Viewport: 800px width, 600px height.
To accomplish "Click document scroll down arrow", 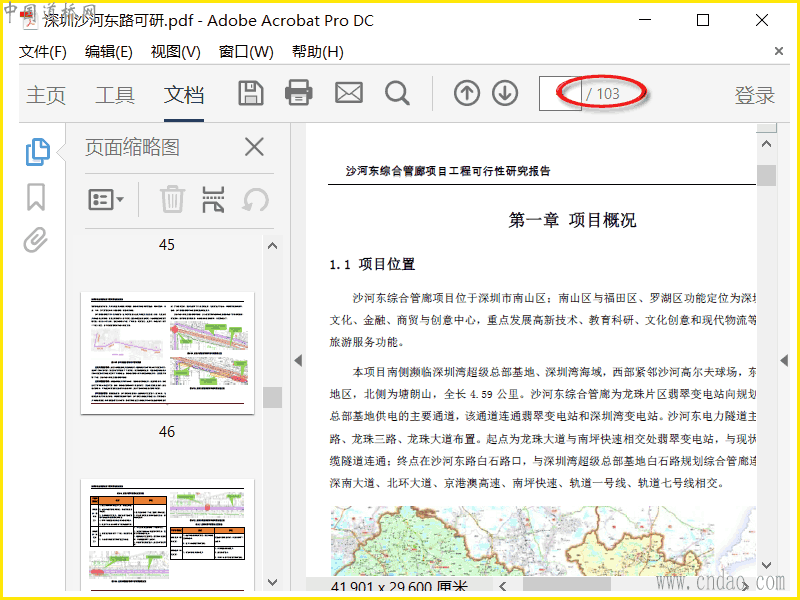I will coord(766,565).
